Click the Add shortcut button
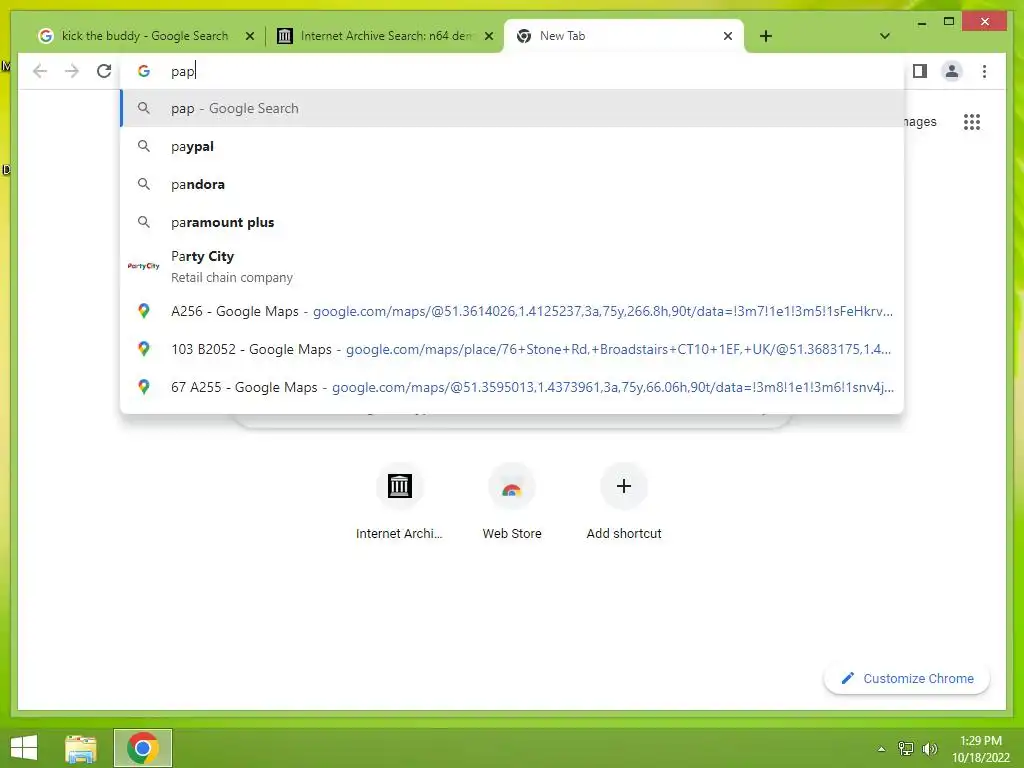Image resolution: width=1024 pixels, height=768 pixels. [624, 502]
